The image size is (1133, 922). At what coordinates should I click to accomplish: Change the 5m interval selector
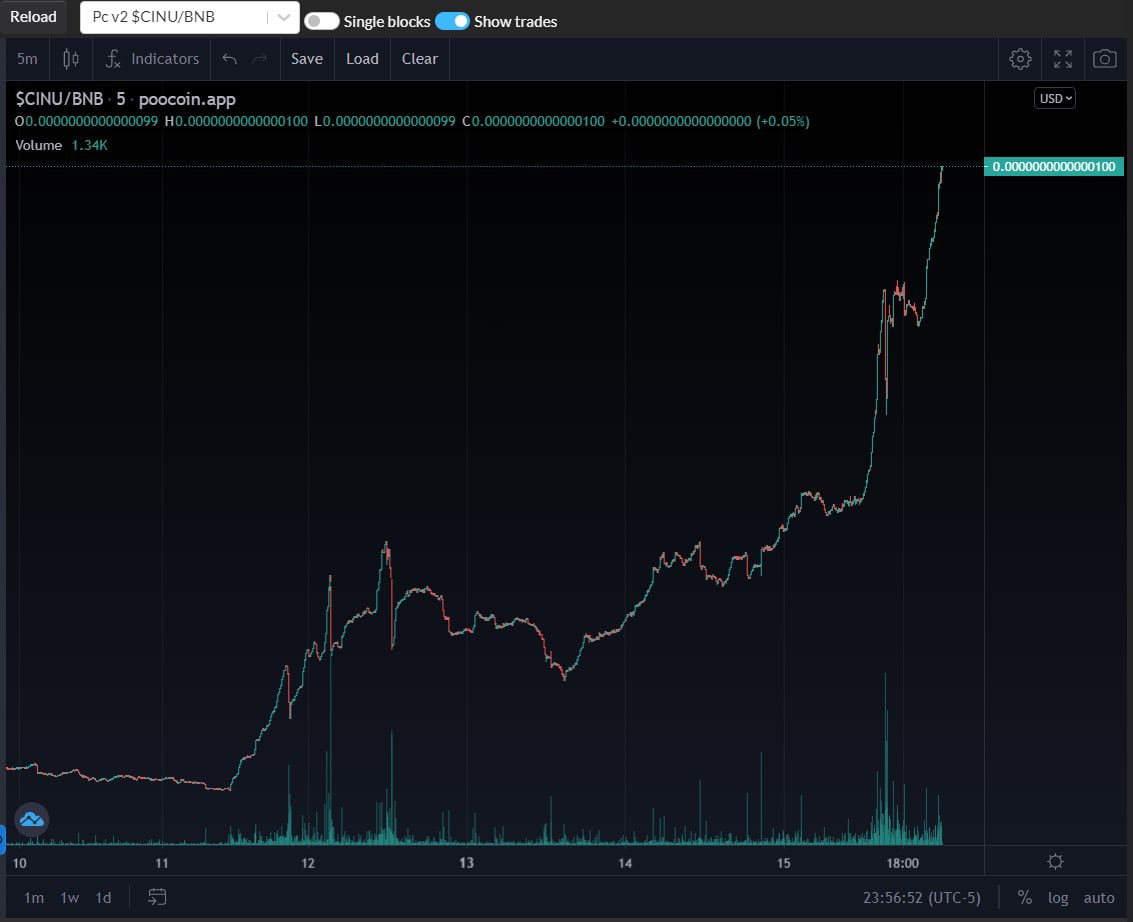tap(27, 59)
